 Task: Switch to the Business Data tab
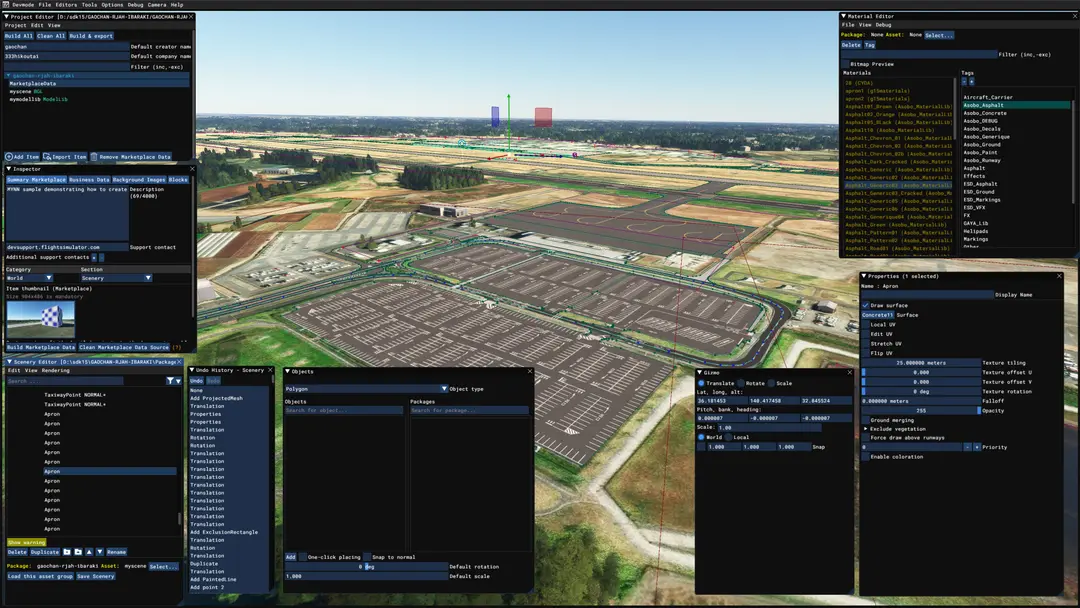tap(89, 180)
